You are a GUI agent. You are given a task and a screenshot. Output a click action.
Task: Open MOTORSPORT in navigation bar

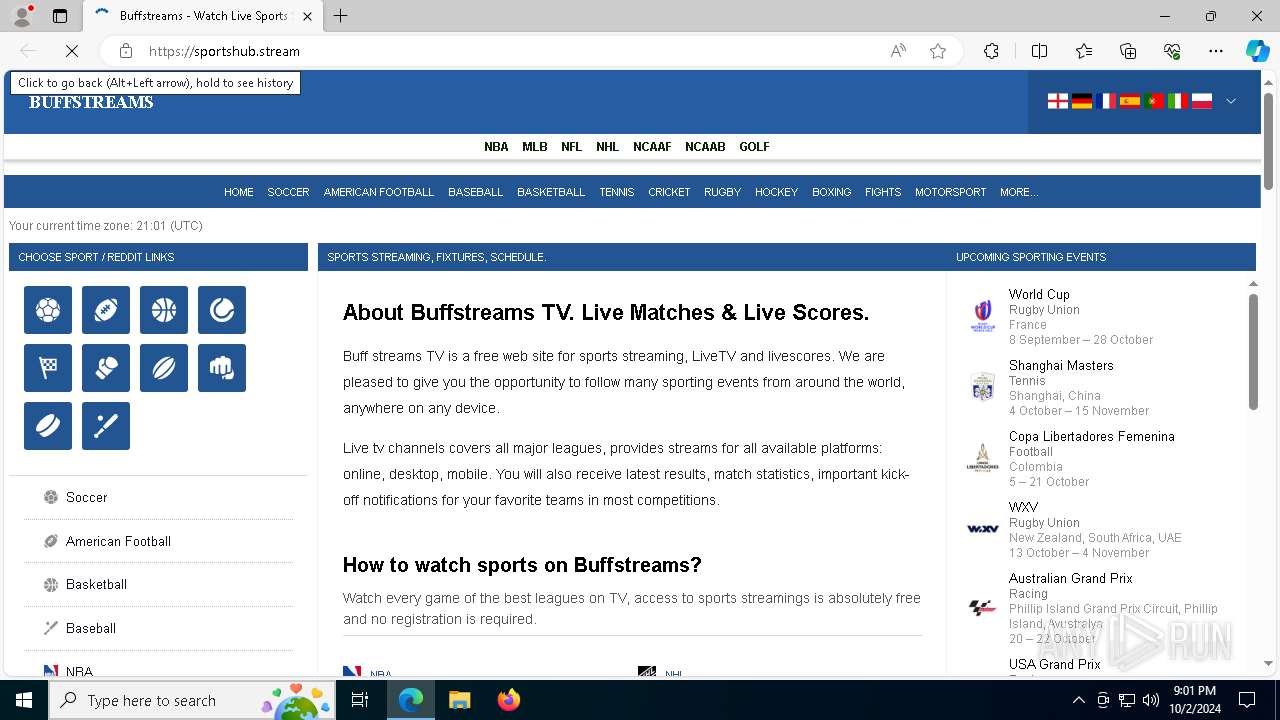click(950, 192)
